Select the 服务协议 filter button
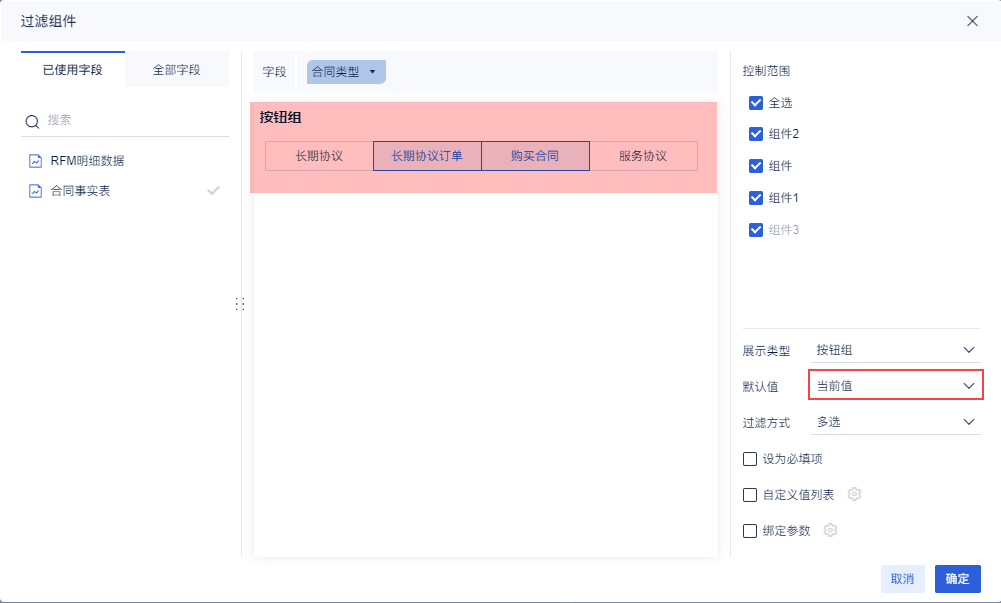This screenshot has width=1001, height=603. 643,156
